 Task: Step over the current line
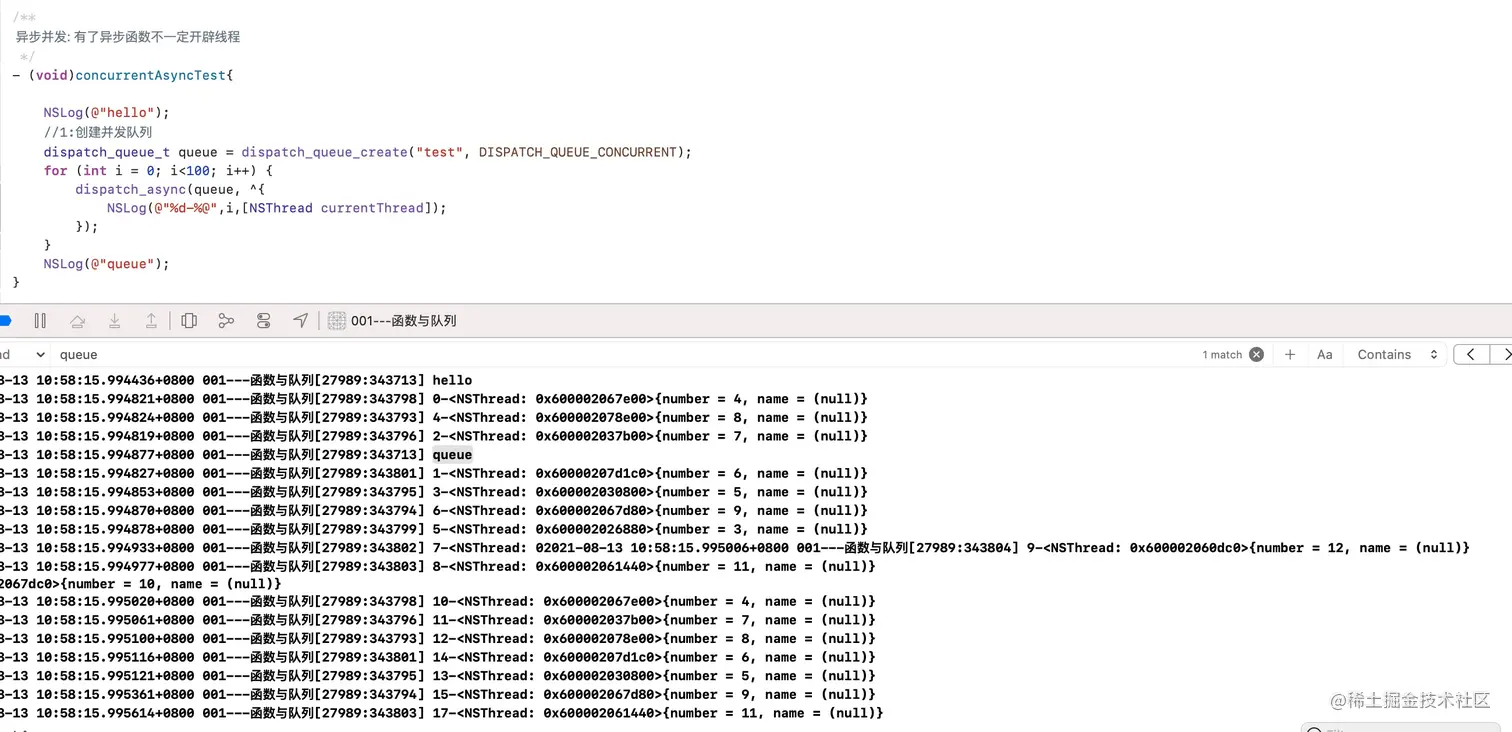pos(78,320)
